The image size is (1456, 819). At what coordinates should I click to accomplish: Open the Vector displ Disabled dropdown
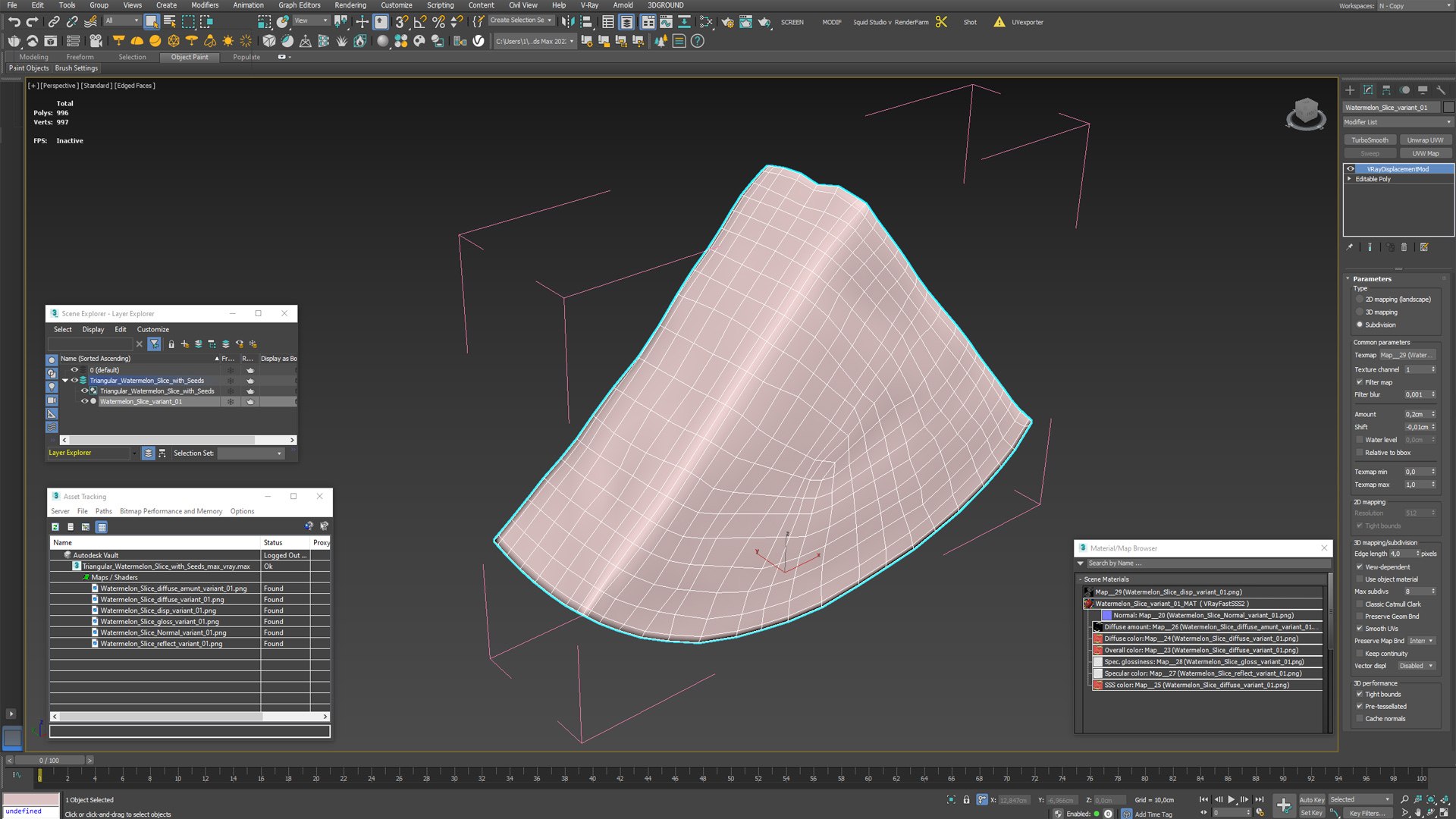(1417, 666)
